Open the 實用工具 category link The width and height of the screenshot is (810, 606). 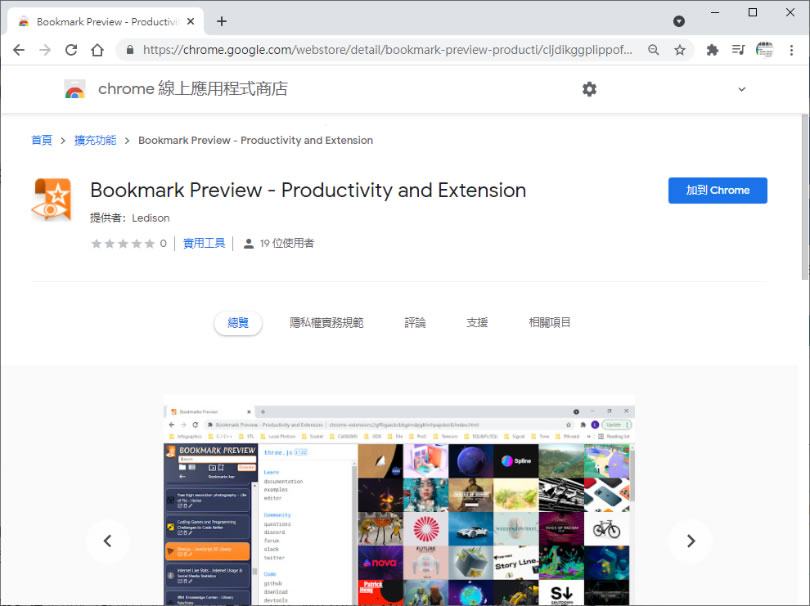coord(204,243)
